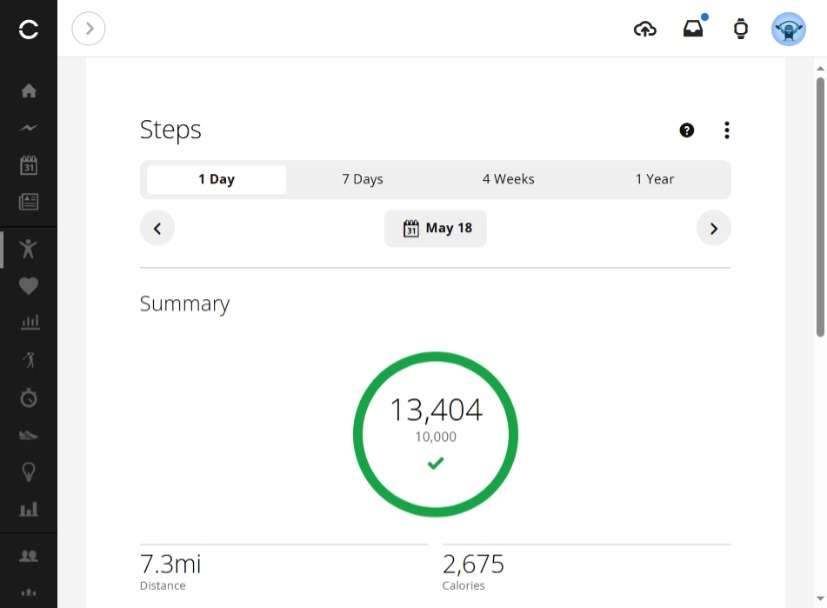Open the Home dashboard icon in sidebar

tap(28, 91)
